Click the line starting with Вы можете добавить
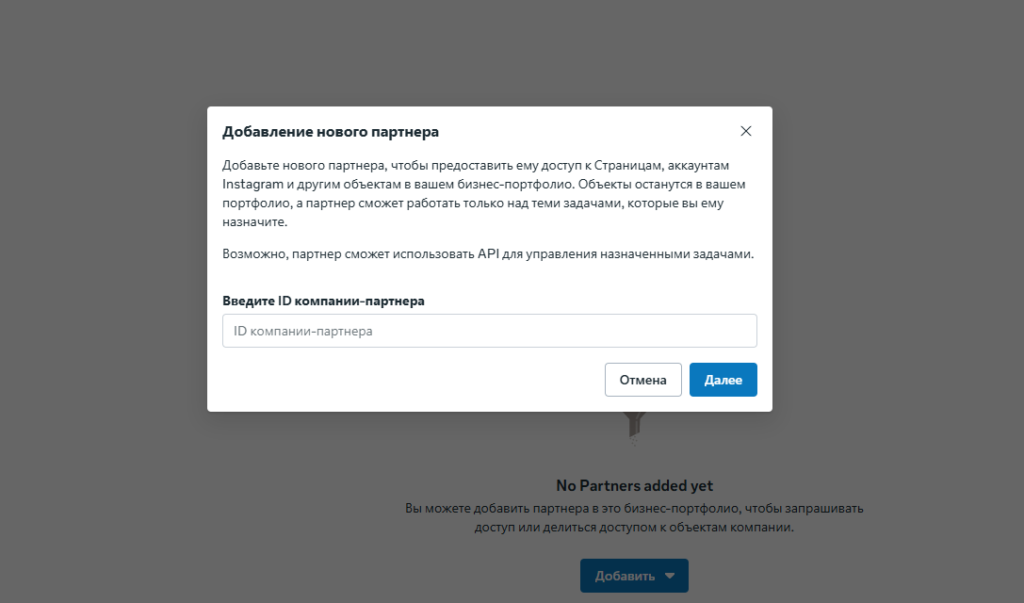The width and height of the screenshot is (1024, 603). coord(634,508)
